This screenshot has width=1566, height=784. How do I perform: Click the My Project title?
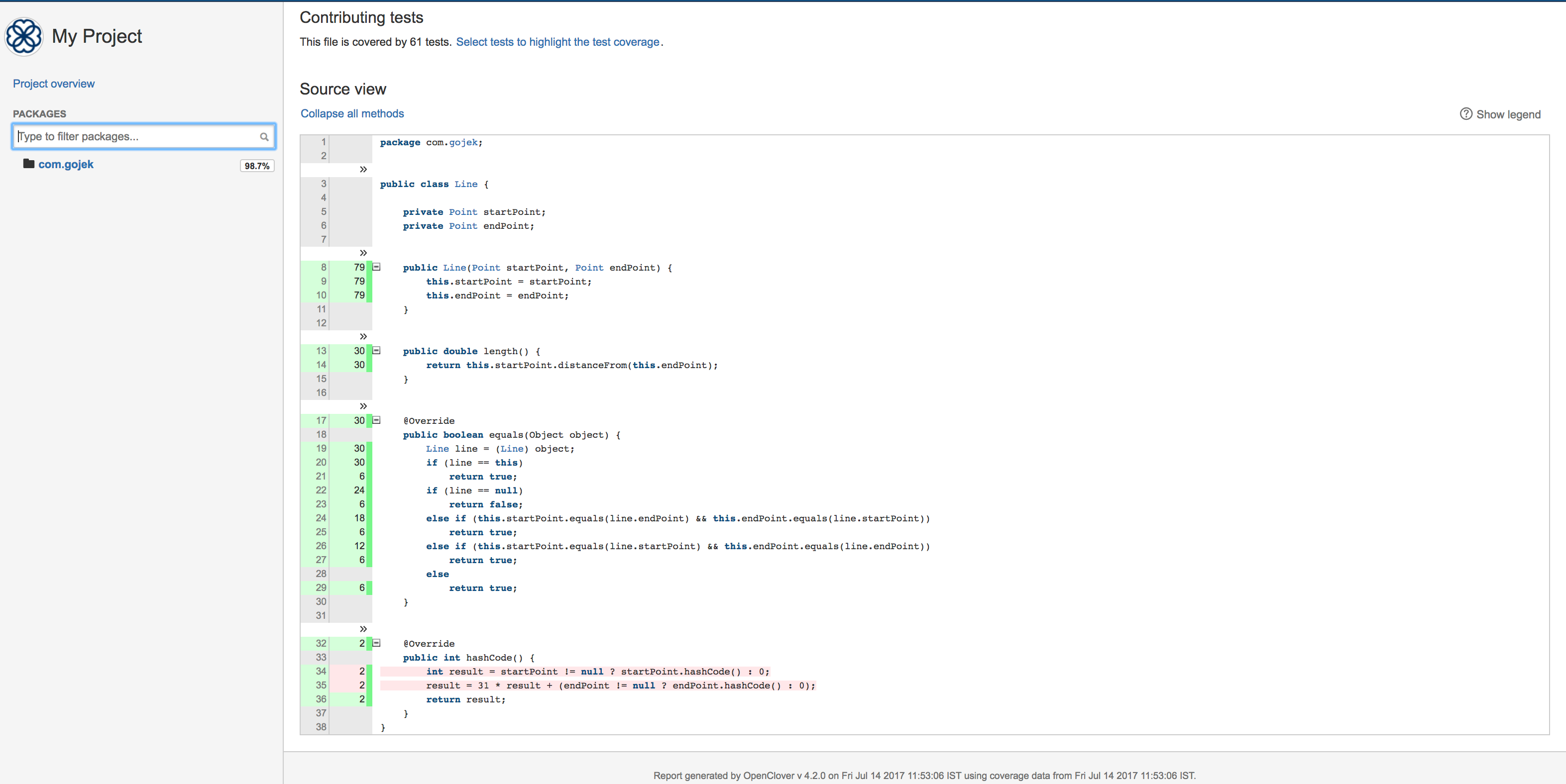tap(97, 36)
